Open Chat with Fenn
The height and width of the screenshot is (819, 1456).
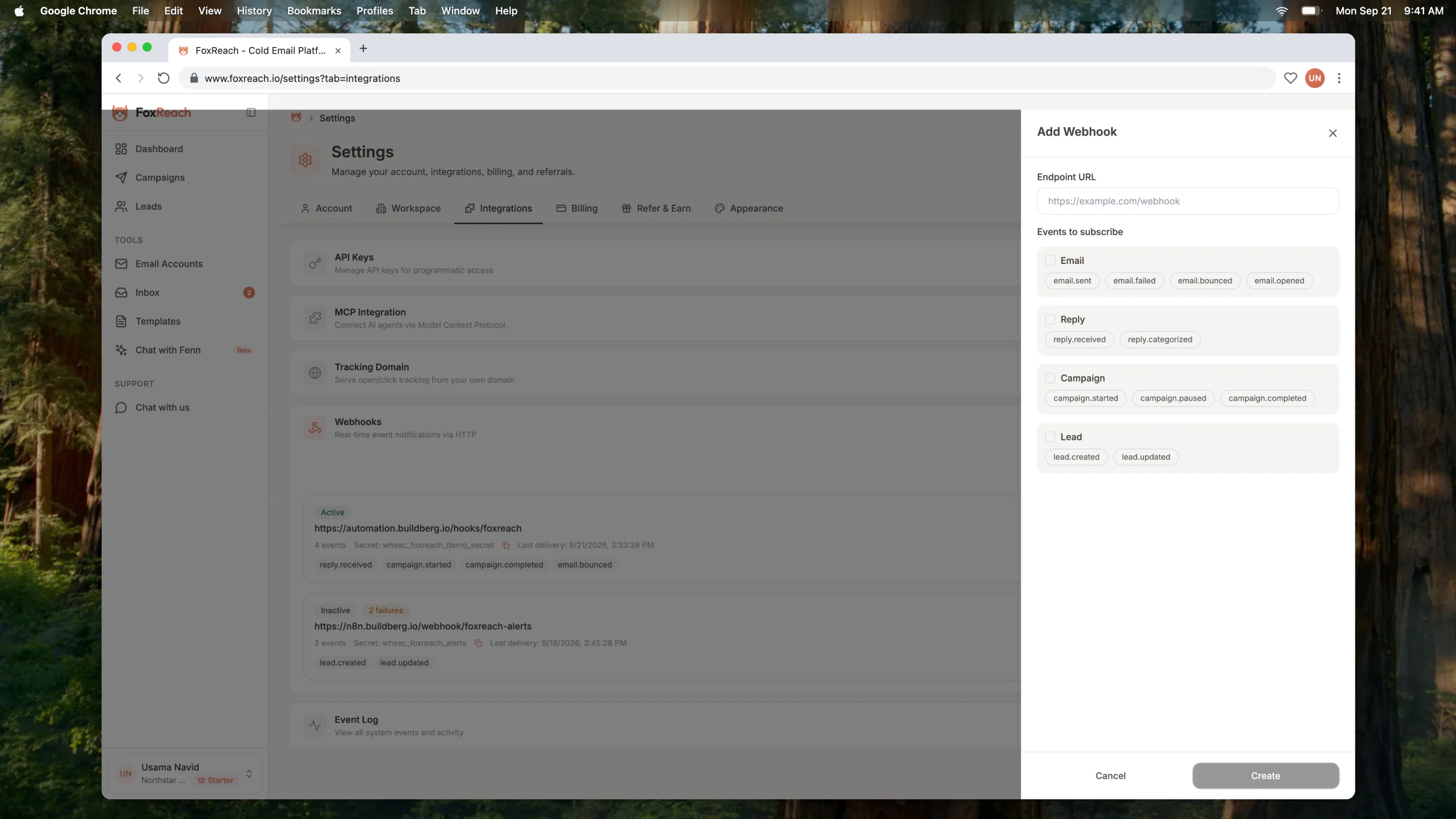(184, 350)
